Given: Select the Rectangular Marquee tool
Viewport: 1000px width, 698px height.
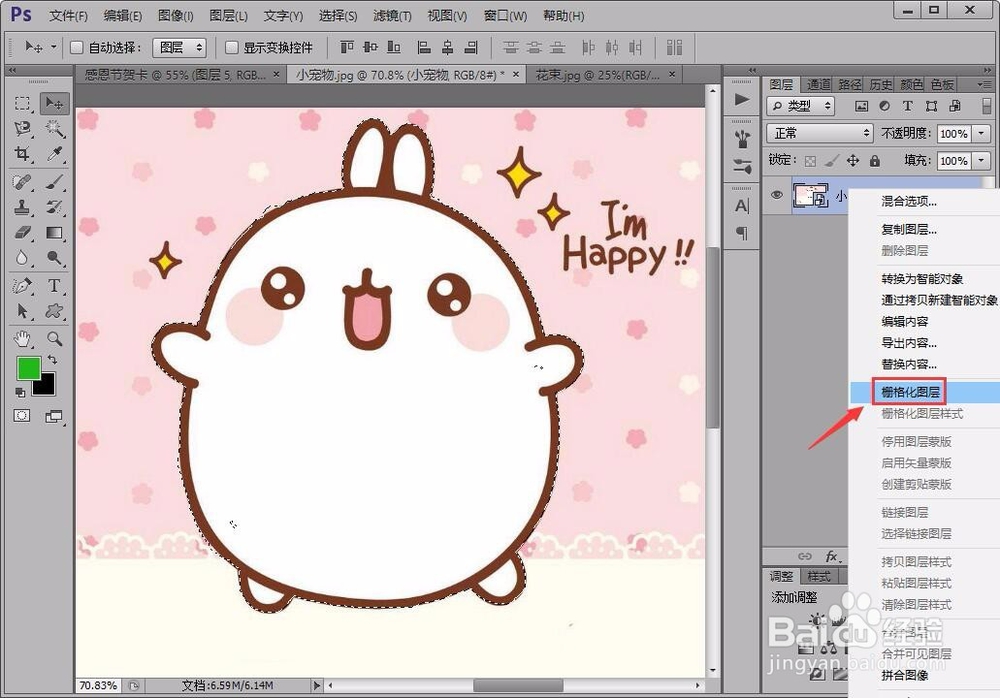Looking at the screenshot, I should pyautogui.click(x=23, y=103).
